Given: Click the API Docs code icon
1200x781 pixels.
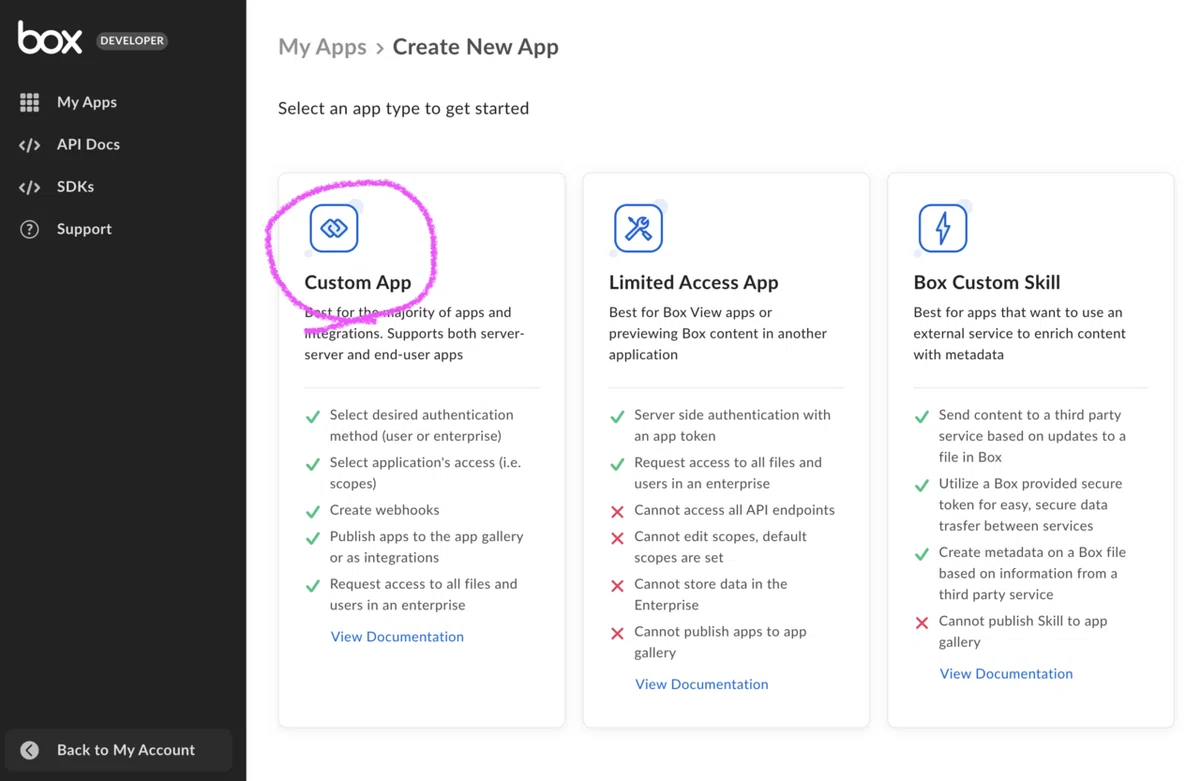Looking at the screenshot, I should pyautogui.click(x=29, y=145).
